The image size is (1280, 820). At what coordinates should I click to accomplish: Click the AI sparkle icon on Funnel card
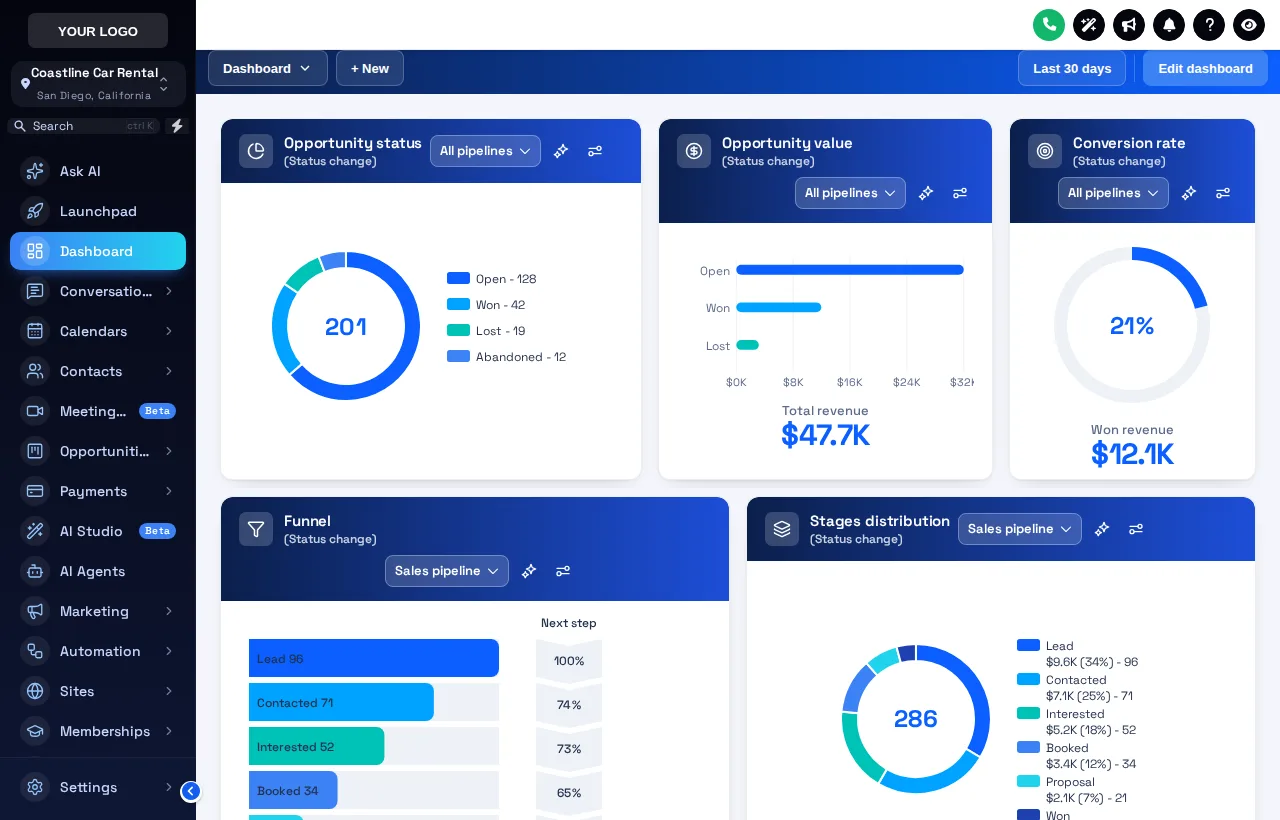click(x=529, y=571)
